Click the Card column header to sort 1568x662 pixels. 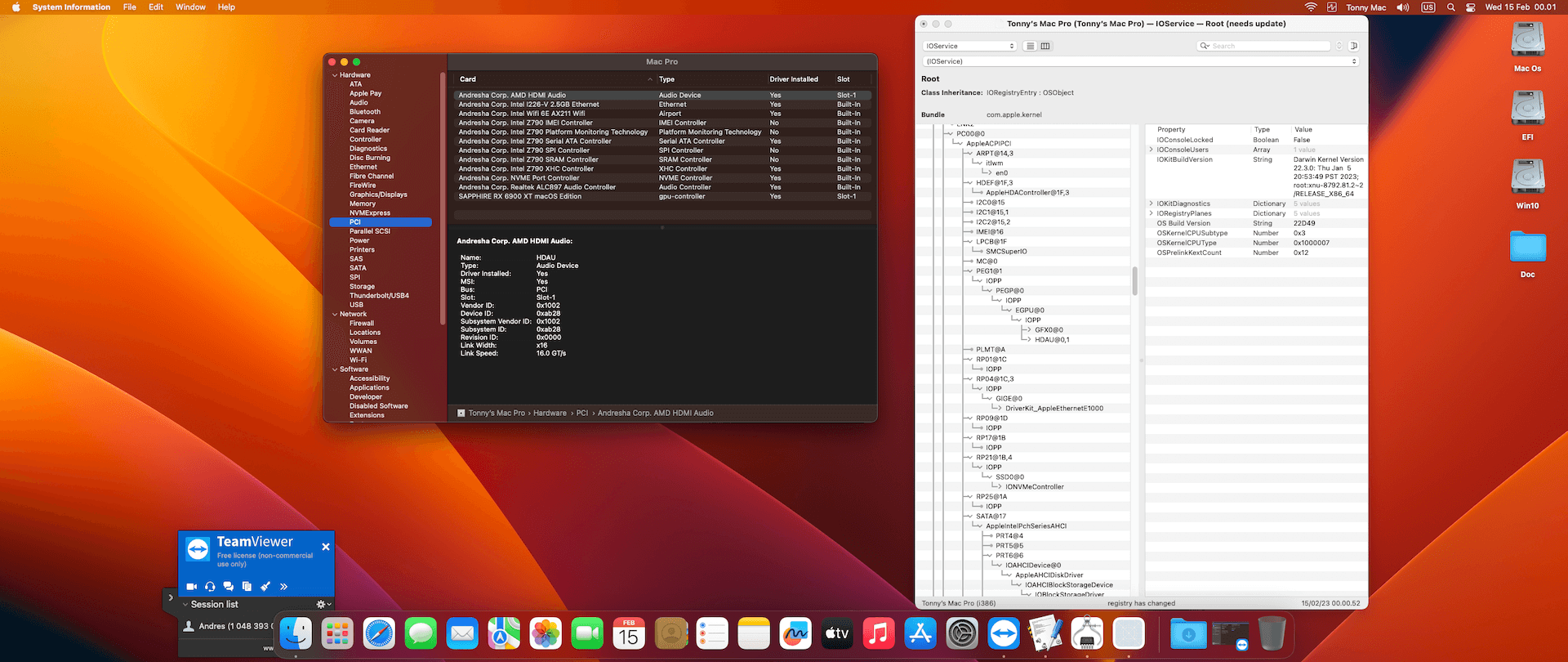(x=468, y=79)
